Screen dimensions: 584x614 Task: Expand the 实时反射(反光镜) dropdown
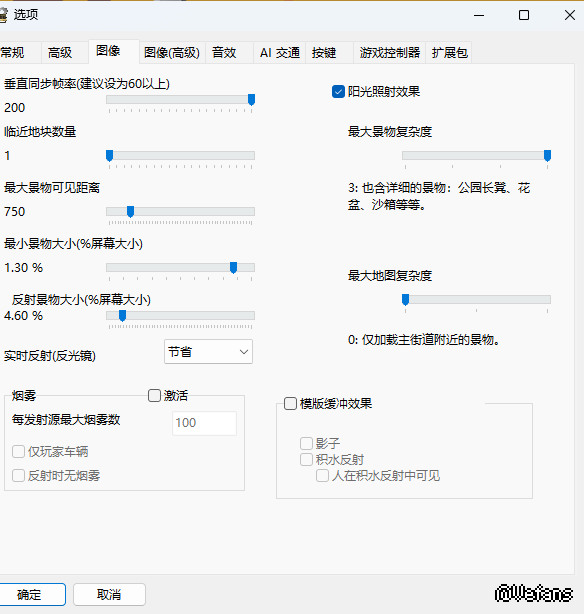tap(208, 352)
